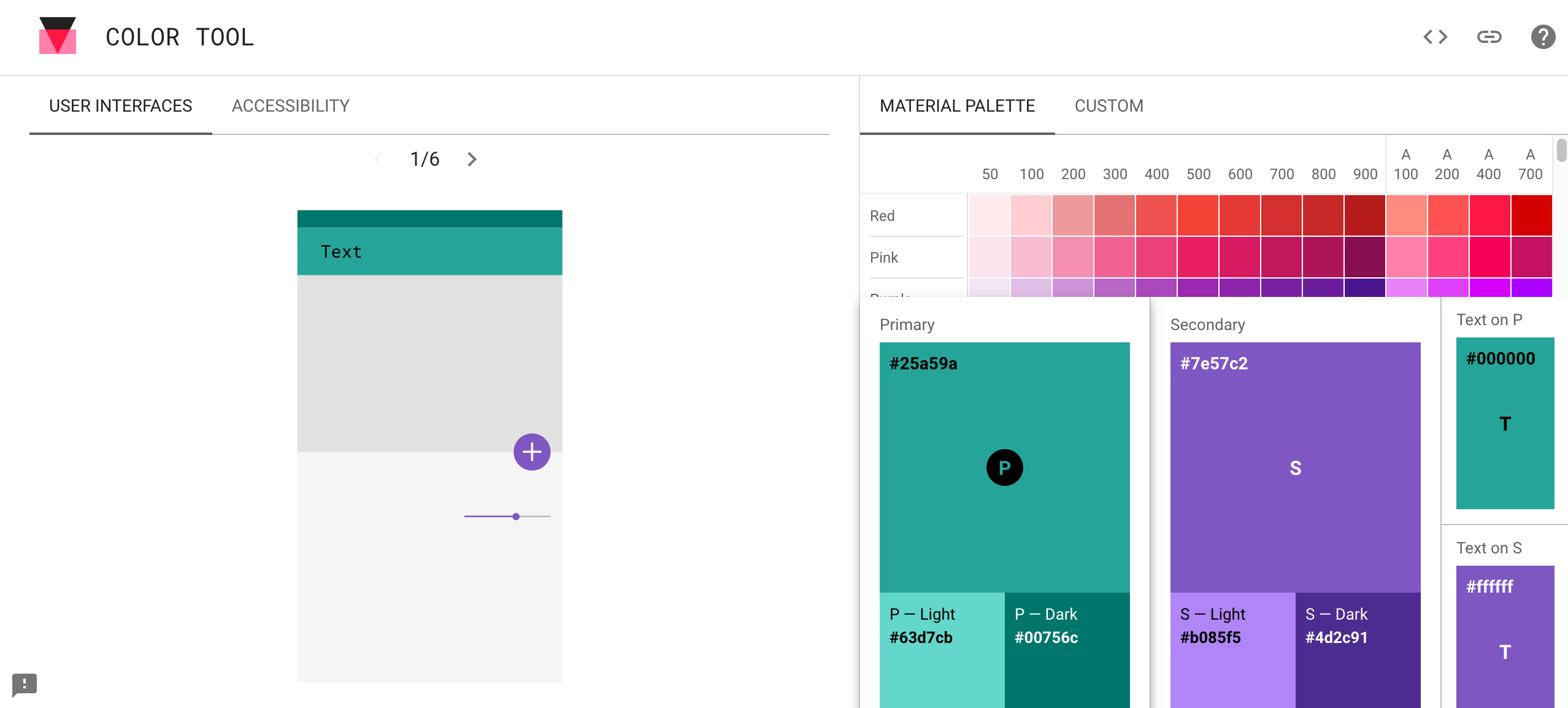Click the Color Tool logo

tap(58, 36)
